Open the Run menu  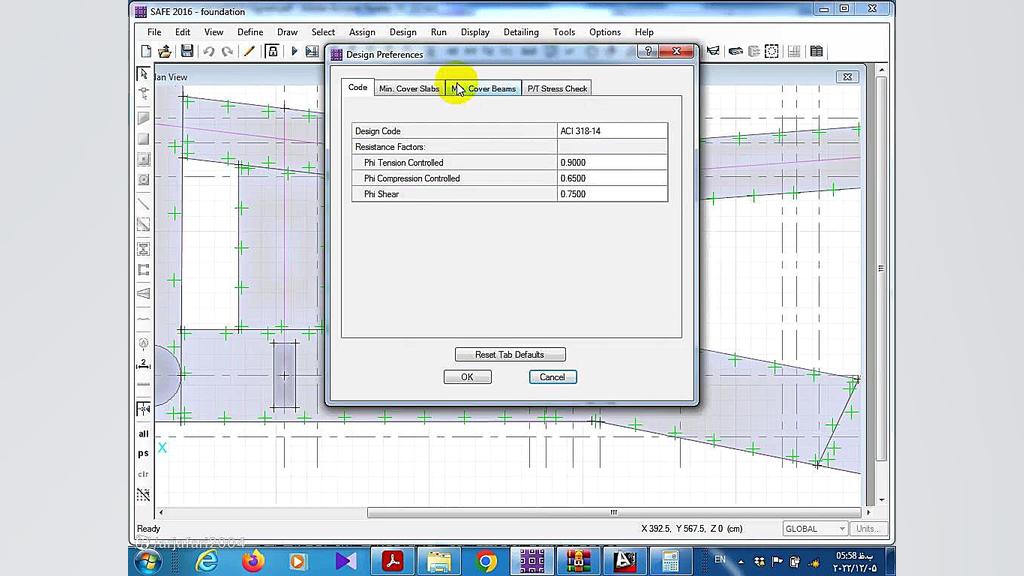pyautogui.click(x=438, y=32)
